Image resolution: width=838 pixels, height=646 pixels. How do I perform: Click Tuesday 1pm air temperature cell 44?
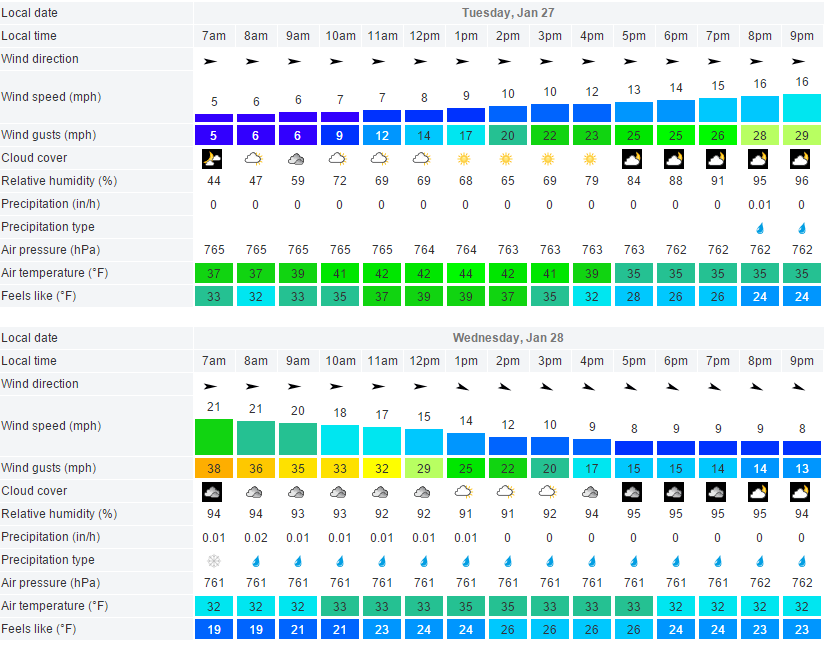(465, 273)
